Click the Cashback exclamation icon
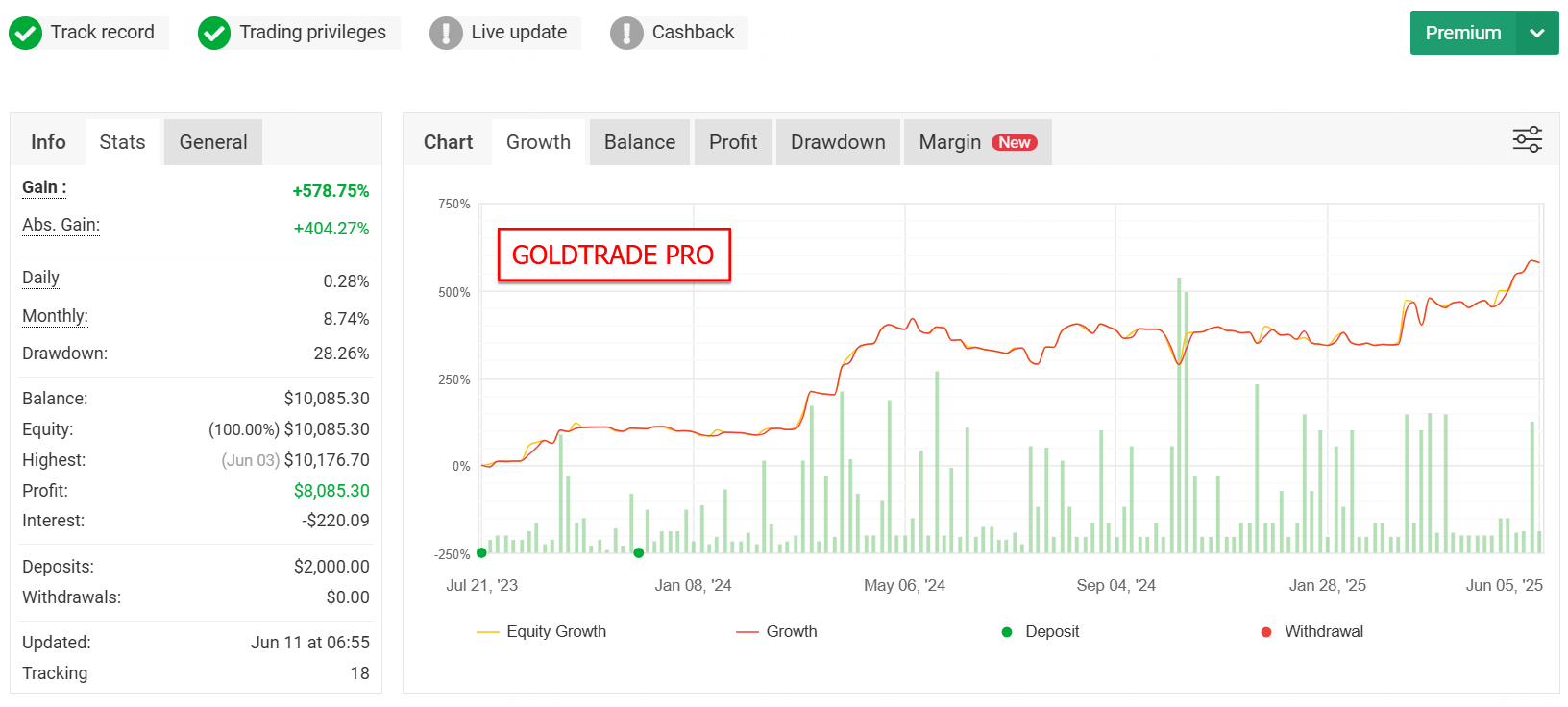This screenshot has height=707, width=1568. point(625,32)
